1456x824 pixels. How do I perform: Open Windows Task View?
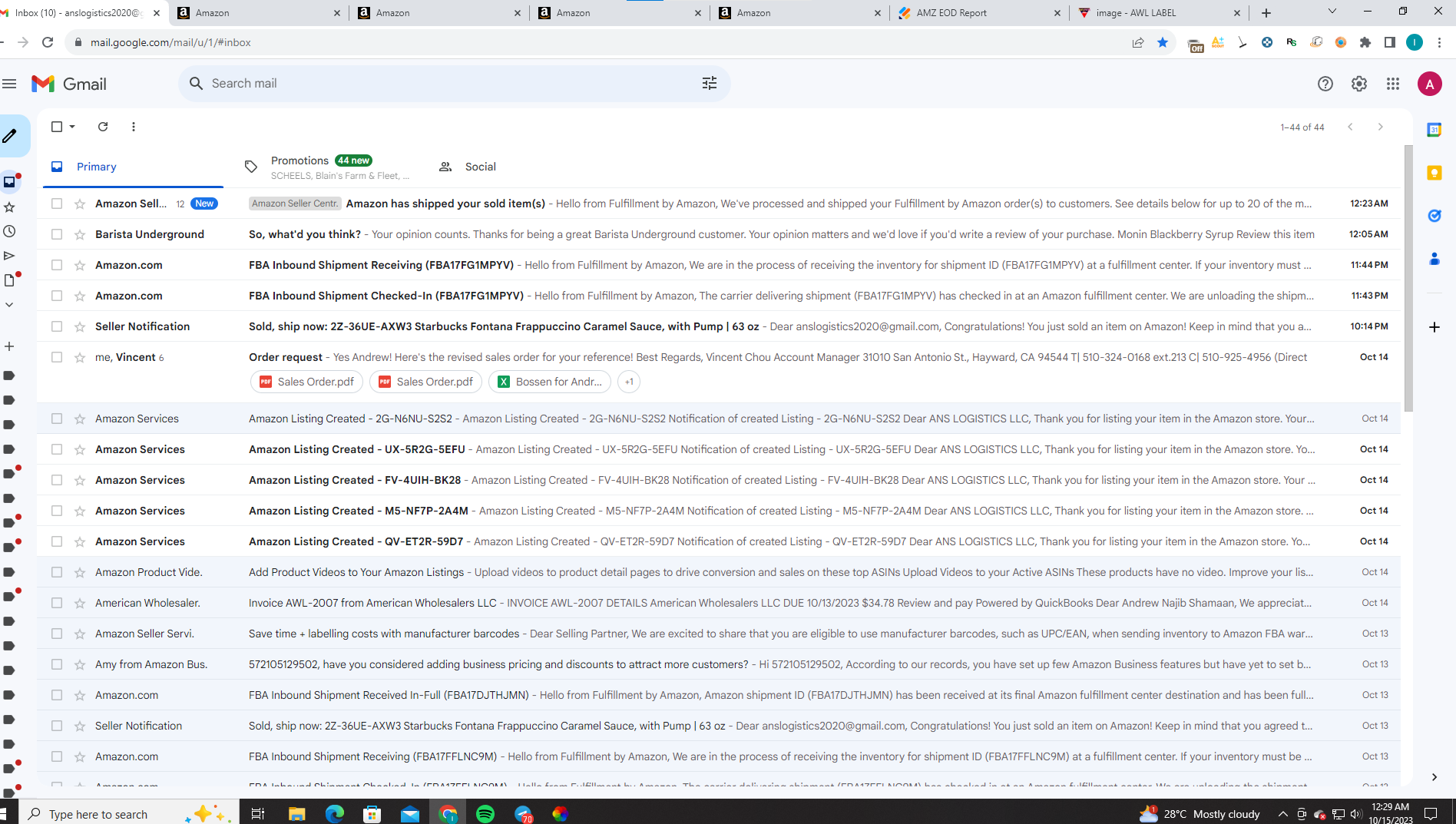point(258,814)
